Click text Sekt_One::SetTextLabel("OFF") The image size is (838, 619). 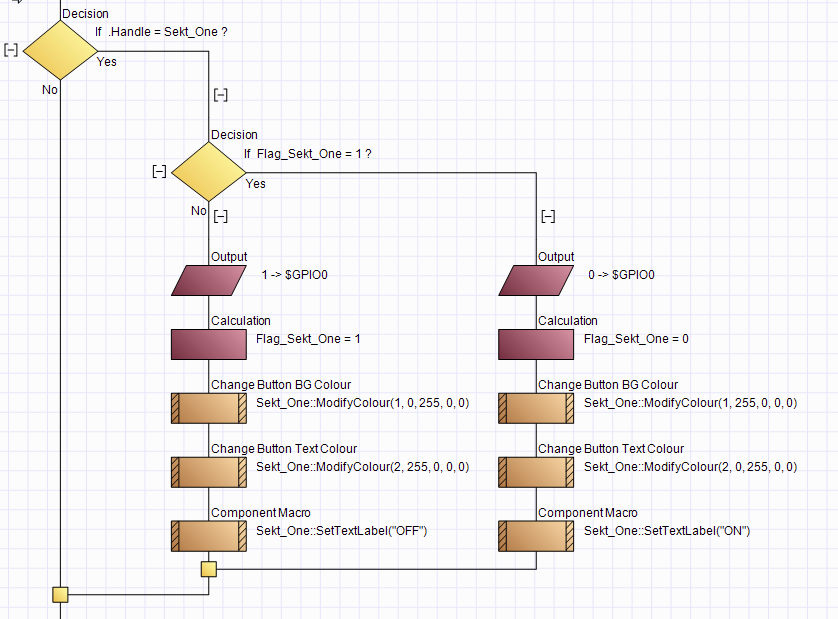click(342, 531)
